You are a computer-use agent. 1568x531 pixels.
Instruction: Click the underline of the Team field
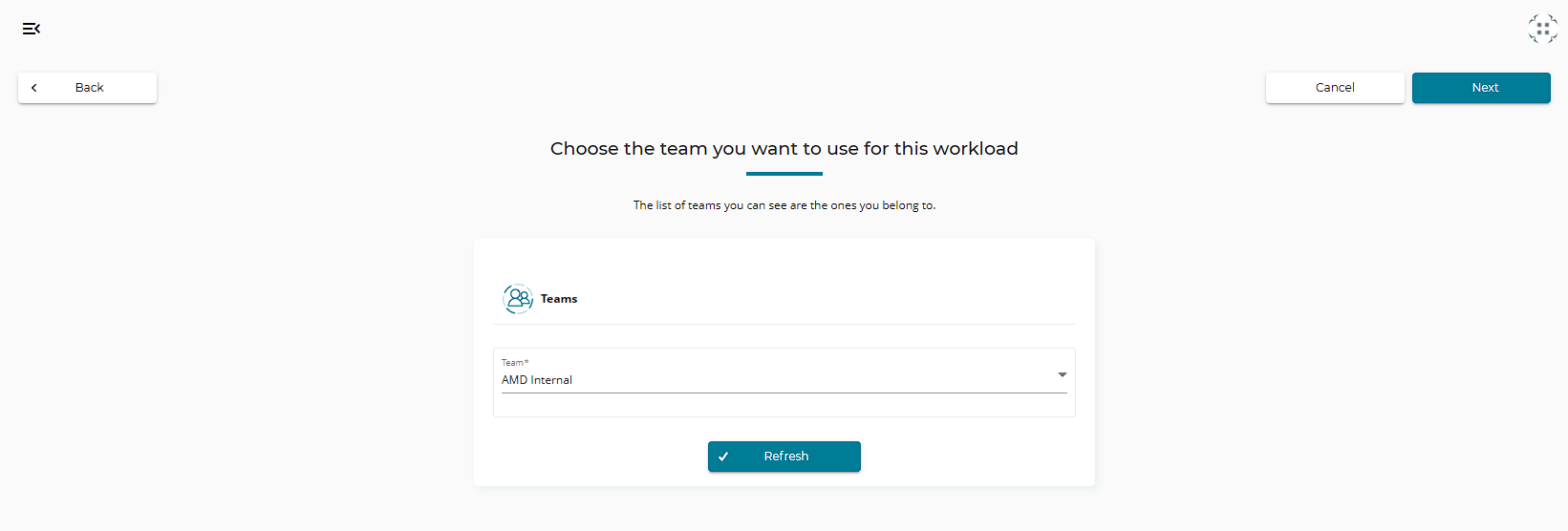(x=784, y=393)
